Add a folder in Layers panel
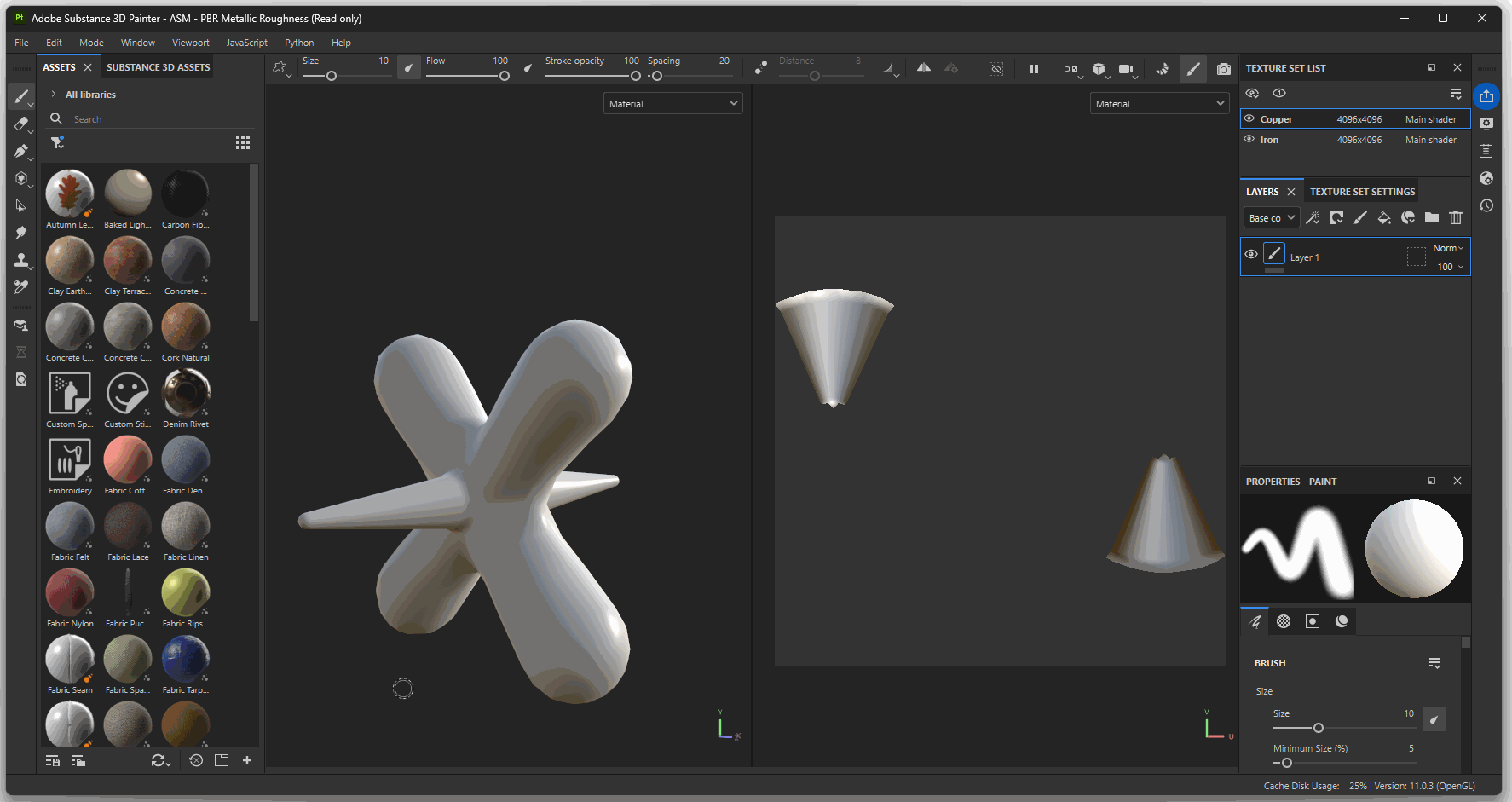Screen dimensions: 1512x802 point(1431,218)
